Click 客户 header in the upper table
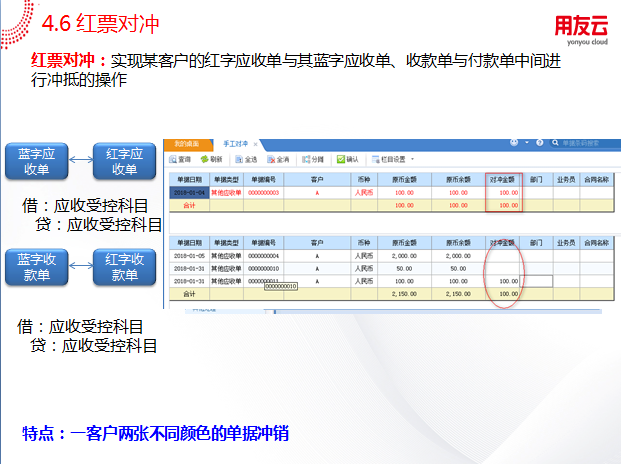This screenshot has height=464, width=621. pos(317,180)
